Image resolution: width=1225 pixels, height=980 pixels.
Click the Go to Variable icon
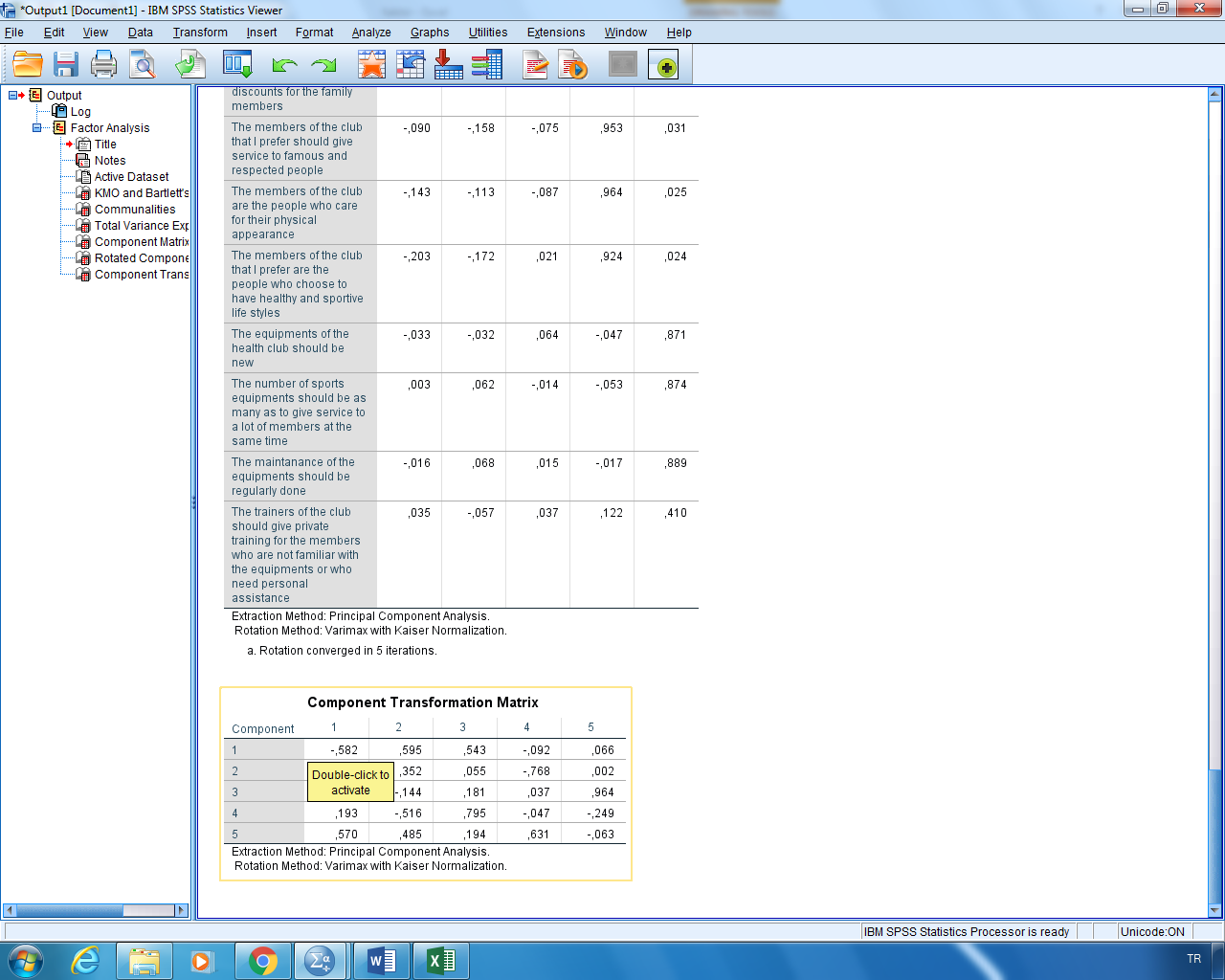[448, 65]
